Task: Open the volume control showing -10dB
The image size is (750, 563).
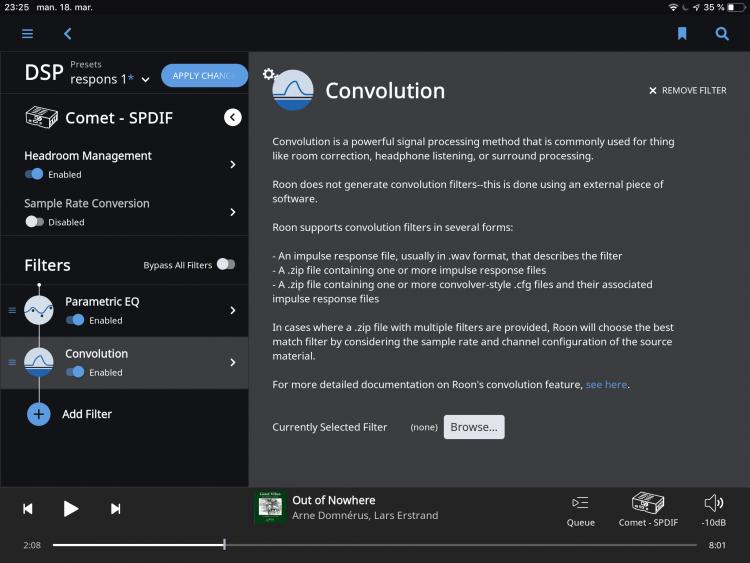Action: pyautogui.click(x=714, y=511)
